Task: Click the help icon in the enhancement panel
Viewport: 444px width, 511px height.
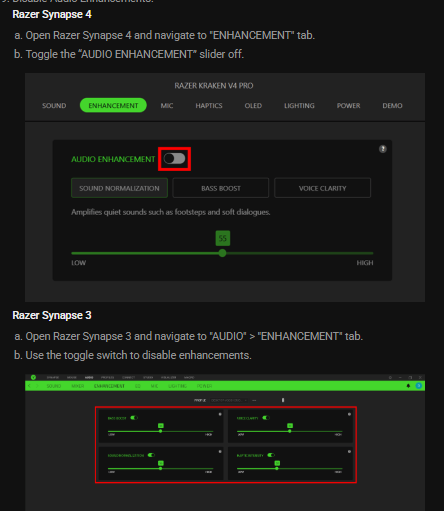Action: tap(383, 149)
